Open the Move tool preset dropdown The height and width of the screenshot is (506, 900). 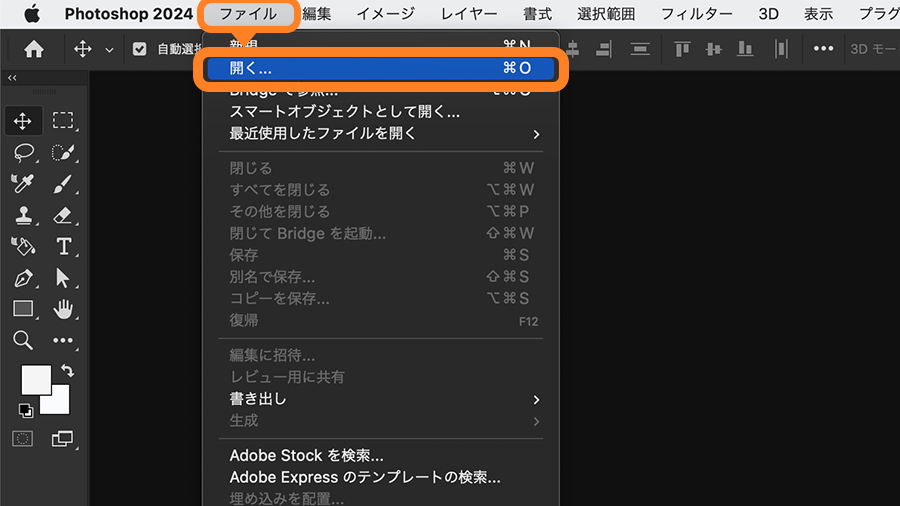click(109, 49)
